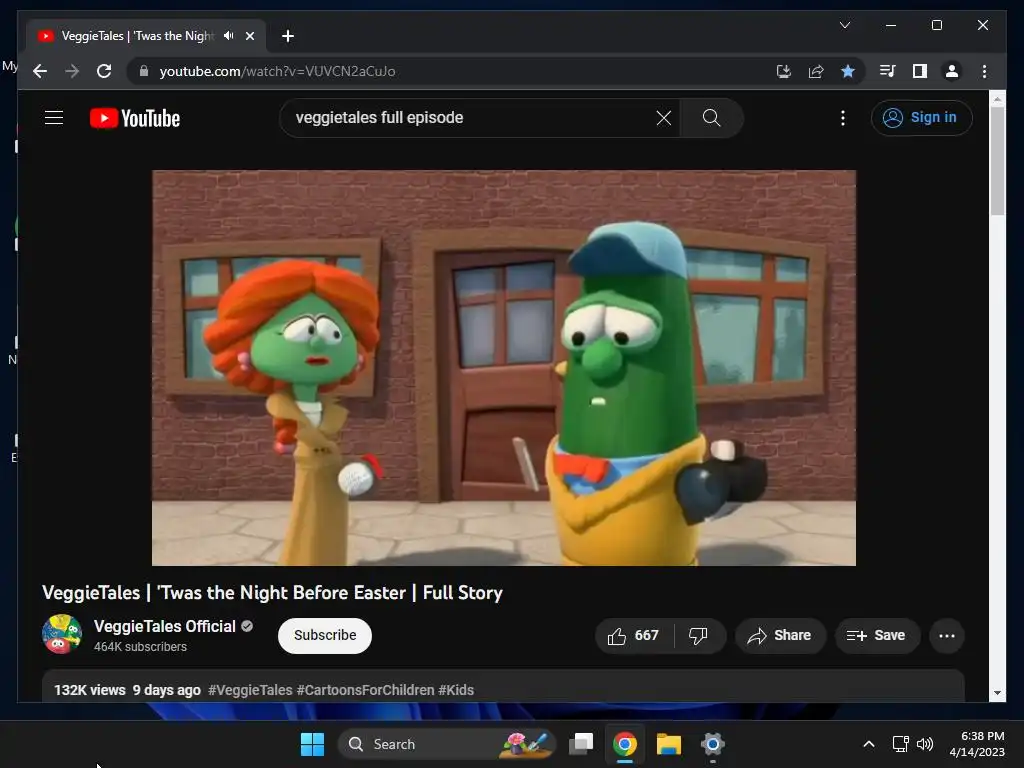
Task: Toggle bookmark star for this page
Action: (848, 71)
